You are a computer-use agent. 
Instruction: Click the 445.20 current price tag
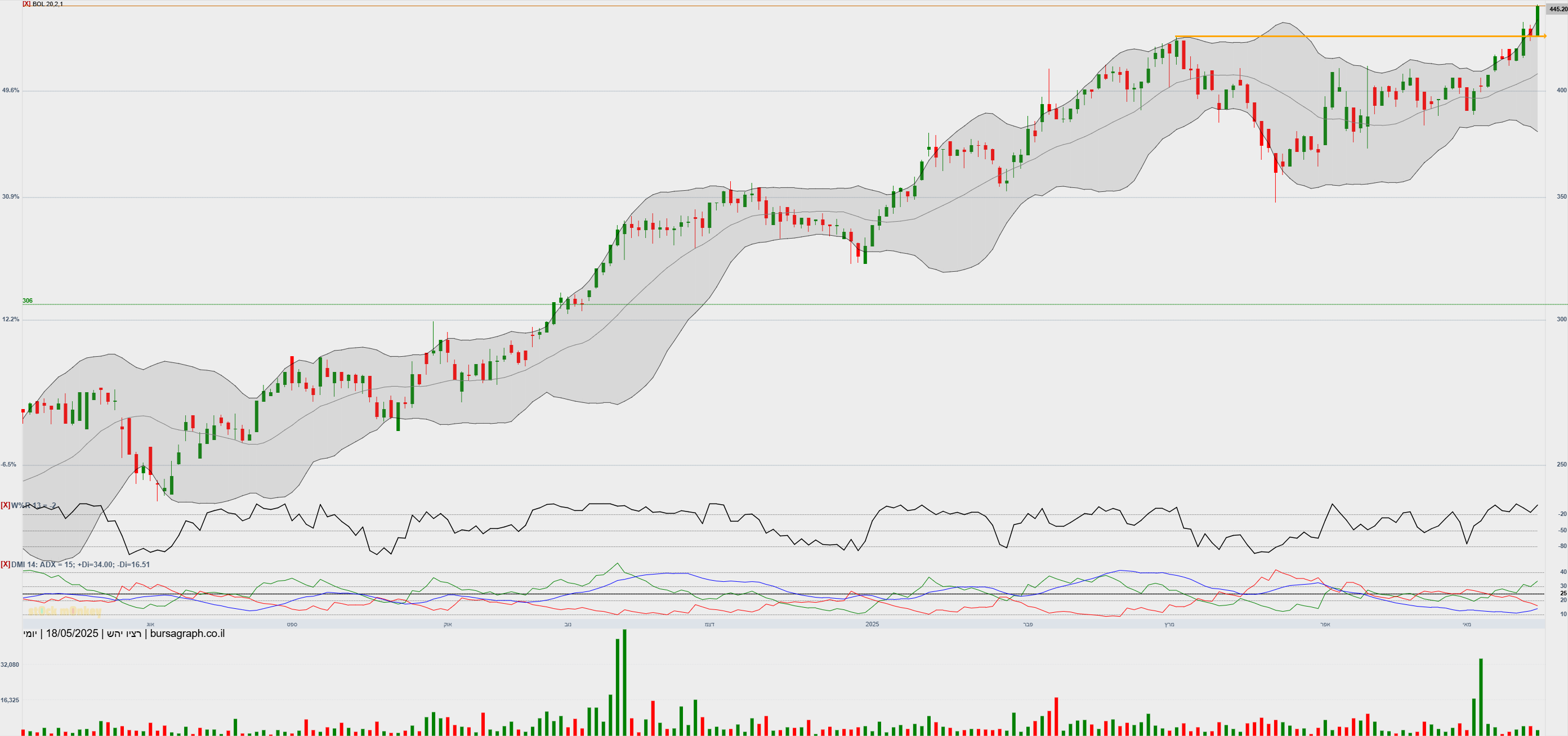1558,9
